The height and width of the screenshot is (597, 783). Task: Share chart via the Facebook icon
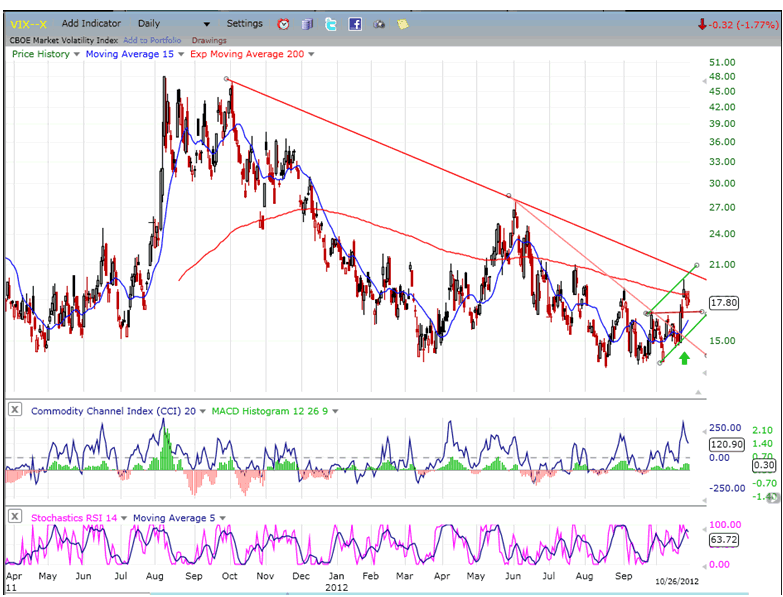pos(355,24)
